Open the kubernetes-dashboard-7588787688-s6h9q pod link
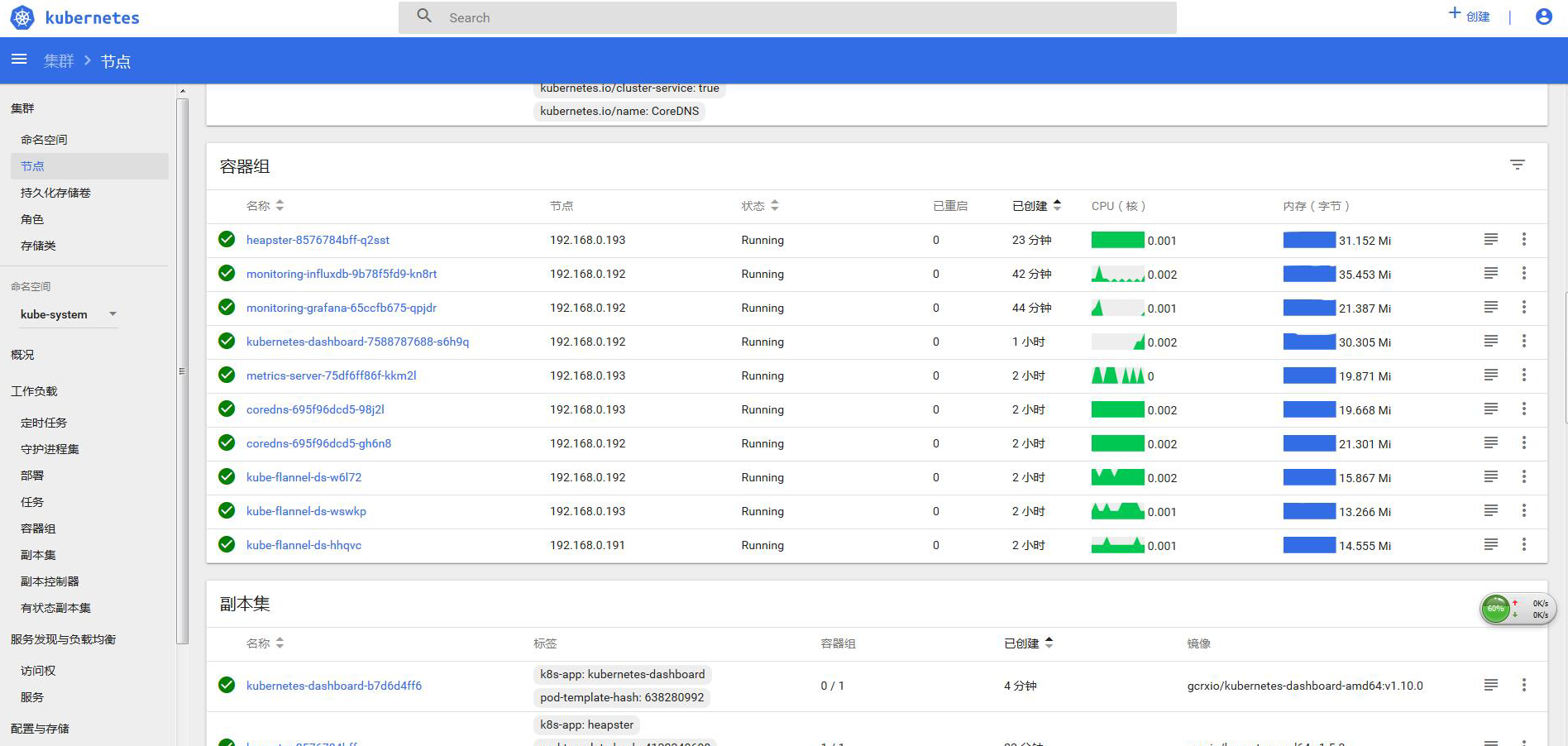The image size is (1568, 746). (x=357, y=342)
